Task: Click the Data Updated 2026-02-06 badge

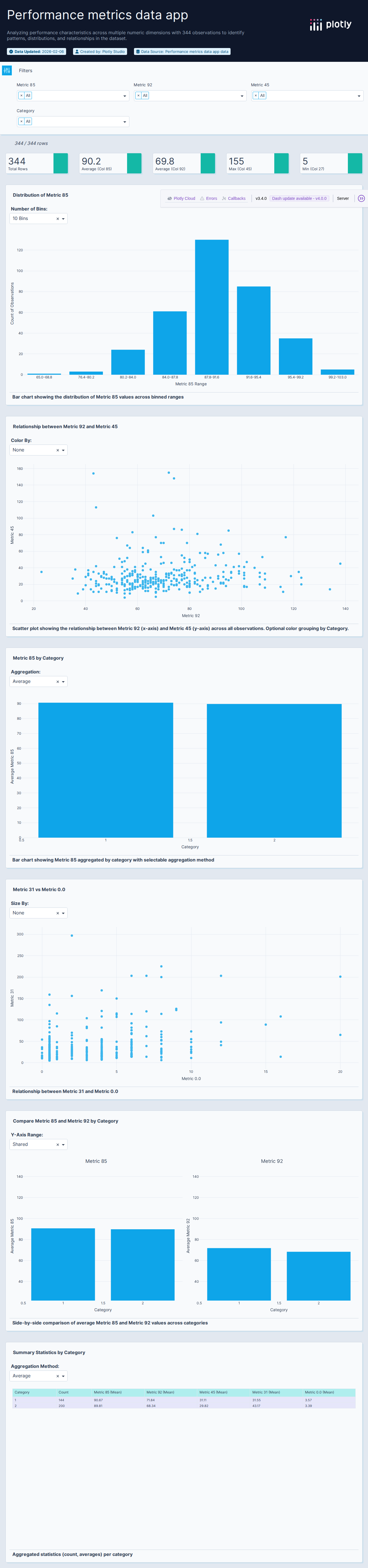Action: tap(37, 52)
